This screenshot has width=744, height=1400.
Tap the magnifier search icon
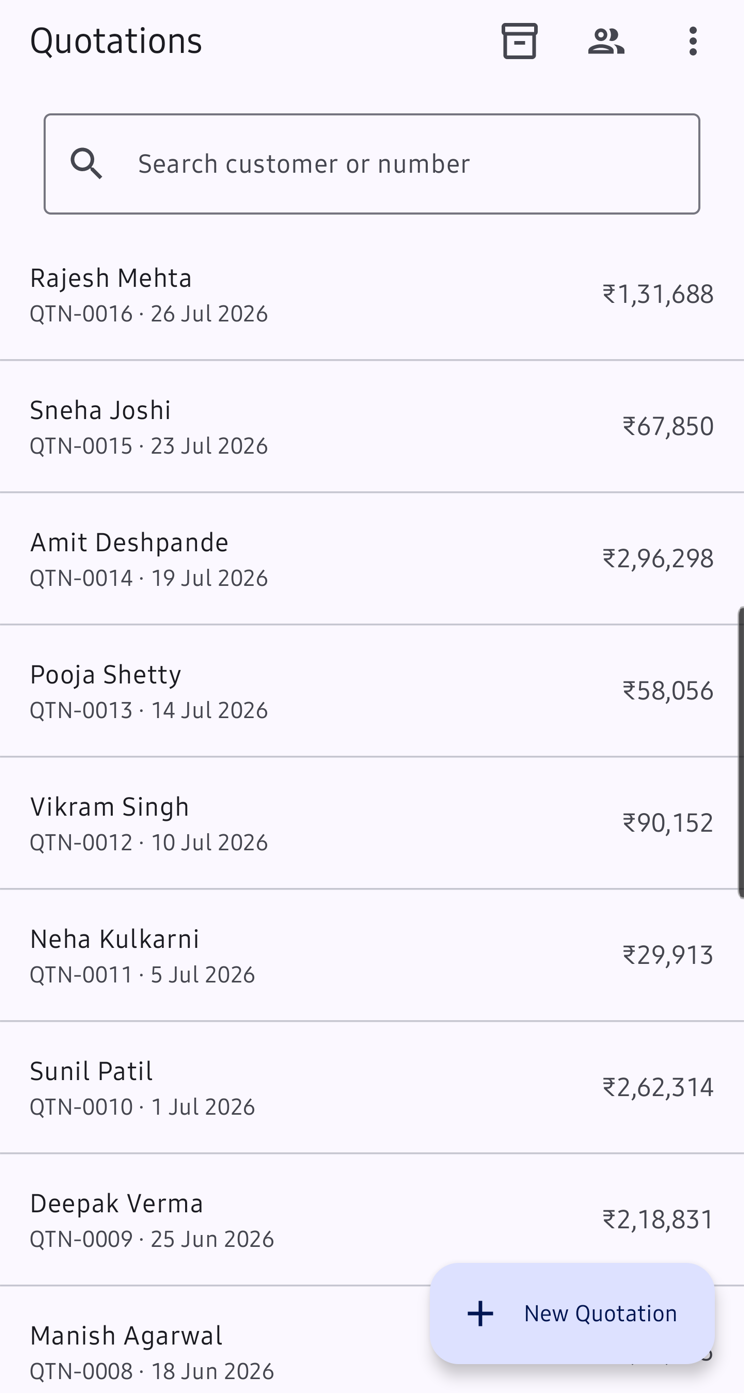click(87, 164)
